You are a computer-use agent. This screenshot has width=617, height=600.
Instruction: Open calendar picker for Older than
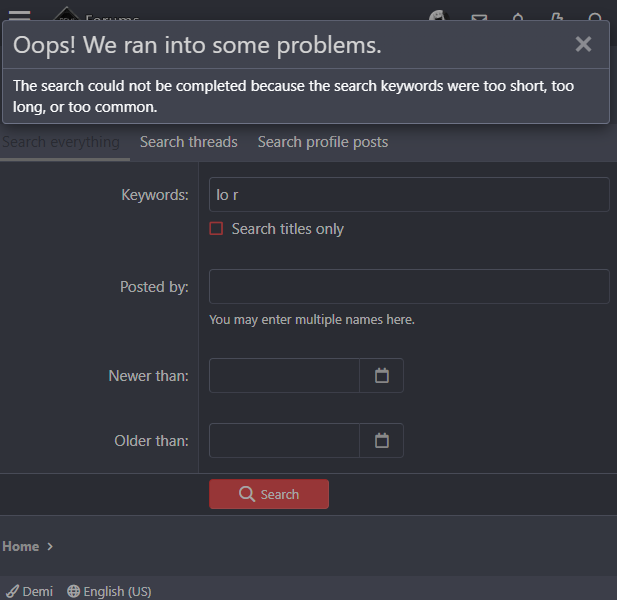[381, 441]
